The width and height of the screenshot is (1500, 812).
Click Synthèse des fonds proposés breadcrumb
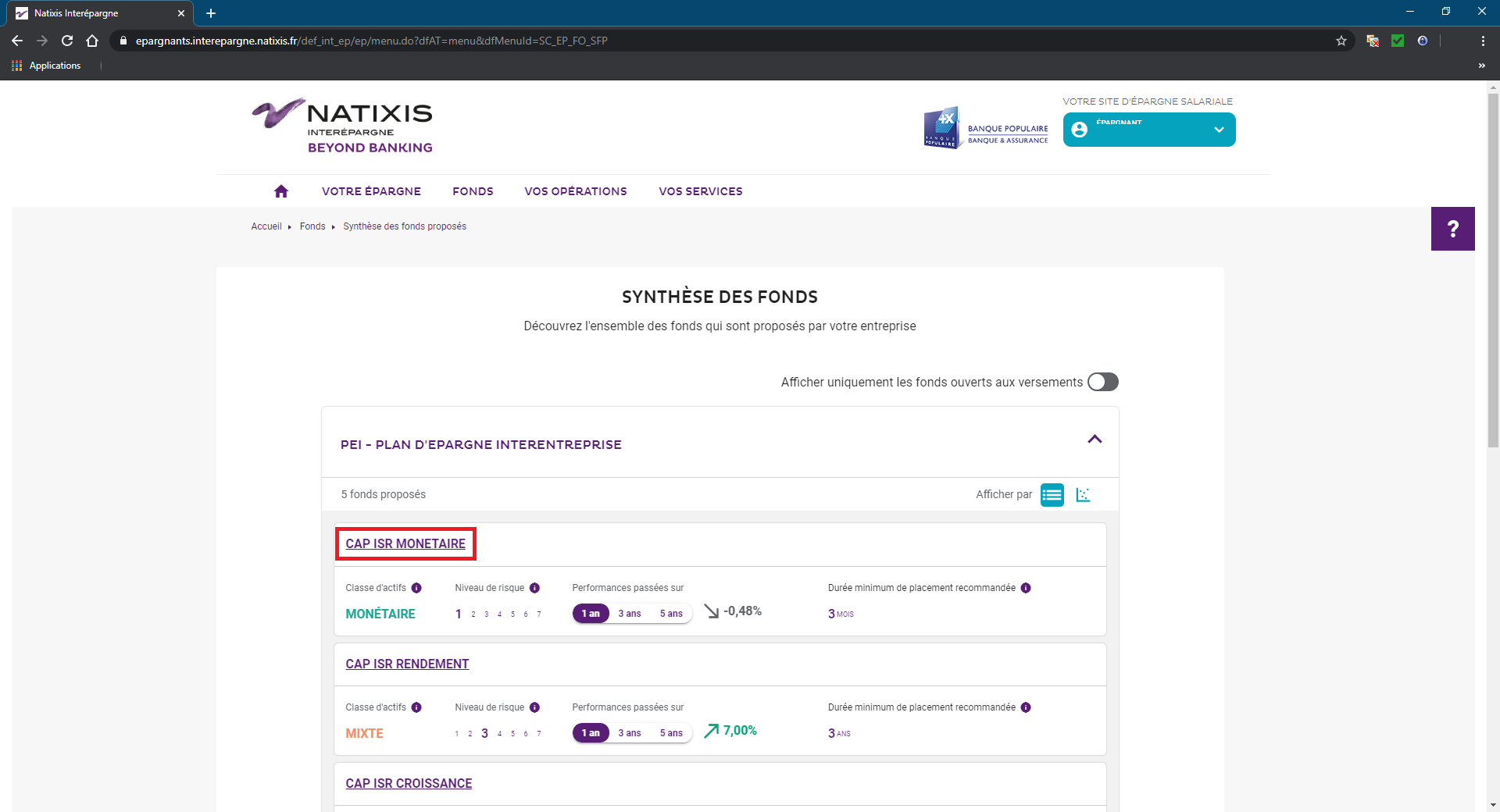pos(405,226)
